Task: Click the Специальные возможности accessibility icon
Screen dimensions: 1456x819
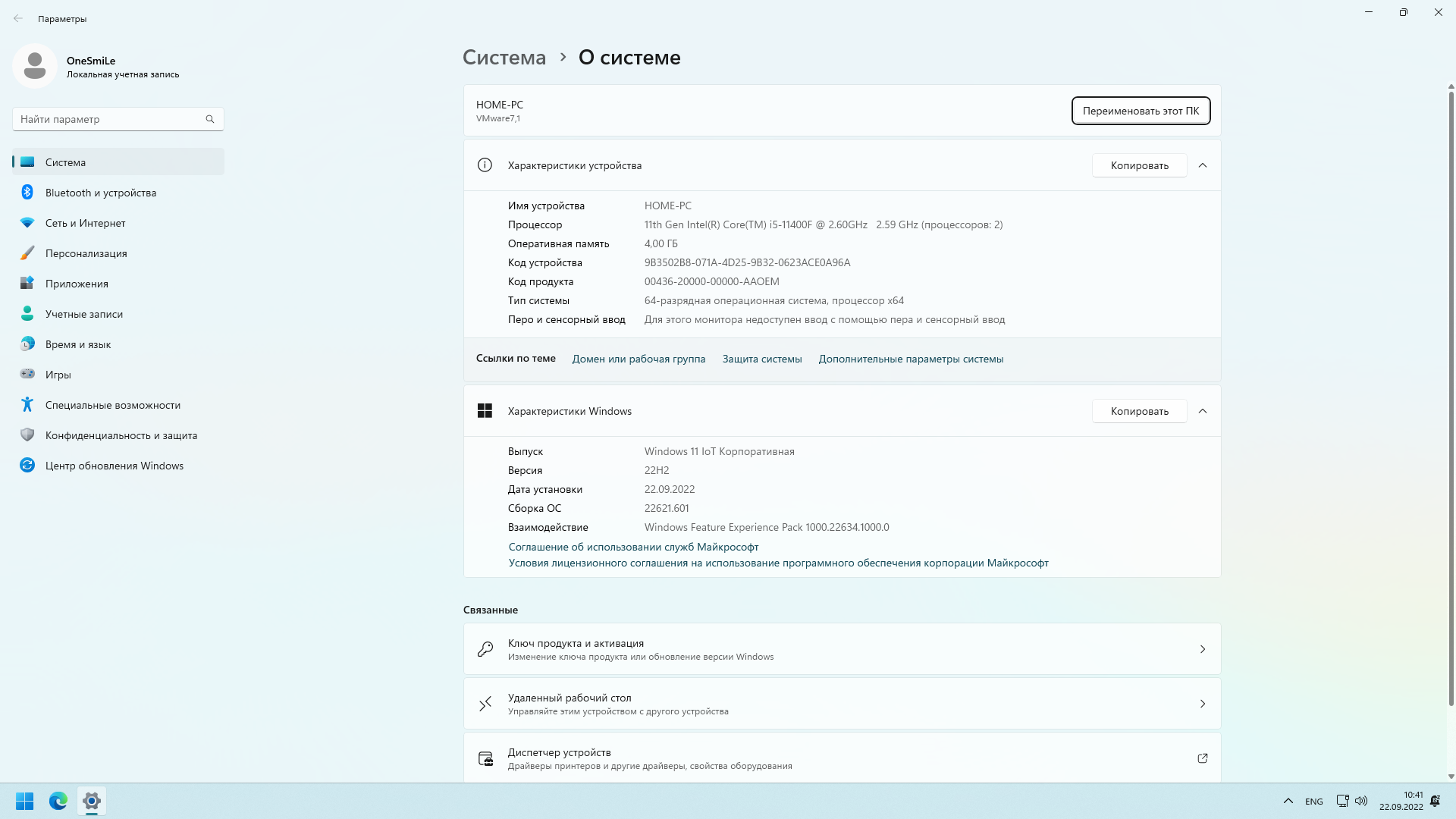Action: click(27, 405)
